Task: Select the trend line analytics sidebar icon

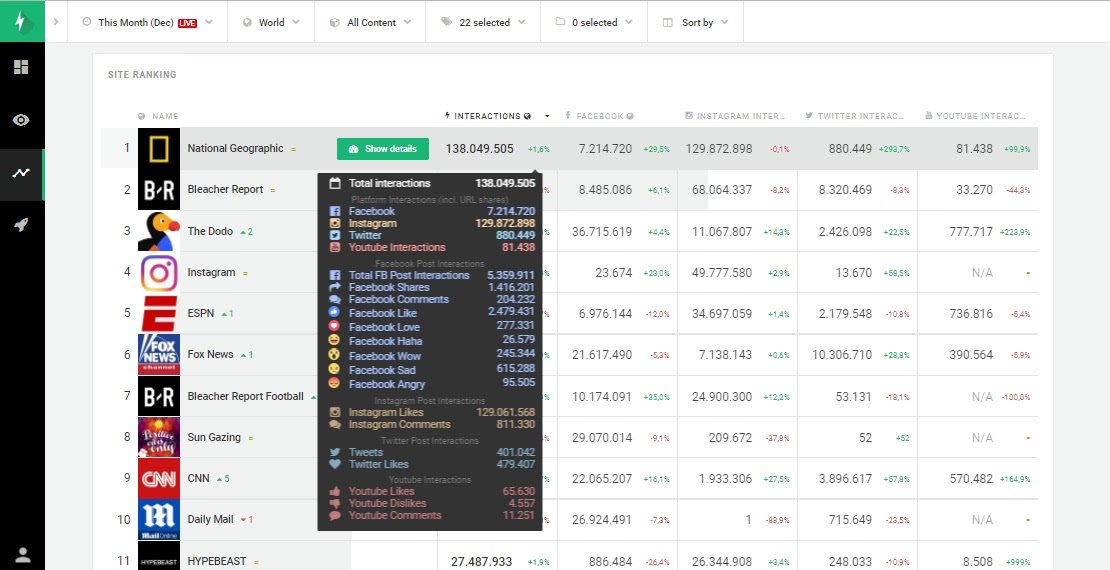Action: point(21,173)
